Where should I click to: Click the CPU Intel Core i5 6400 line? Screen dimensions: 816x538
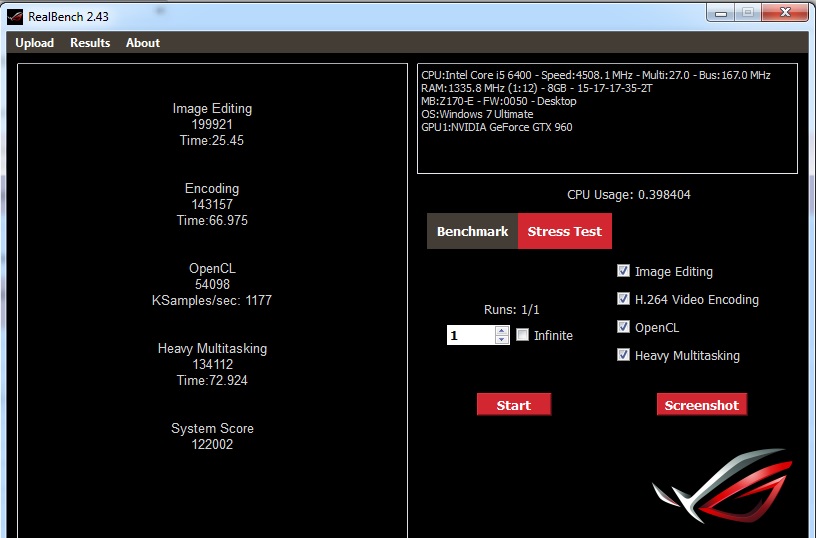point(596,75)
